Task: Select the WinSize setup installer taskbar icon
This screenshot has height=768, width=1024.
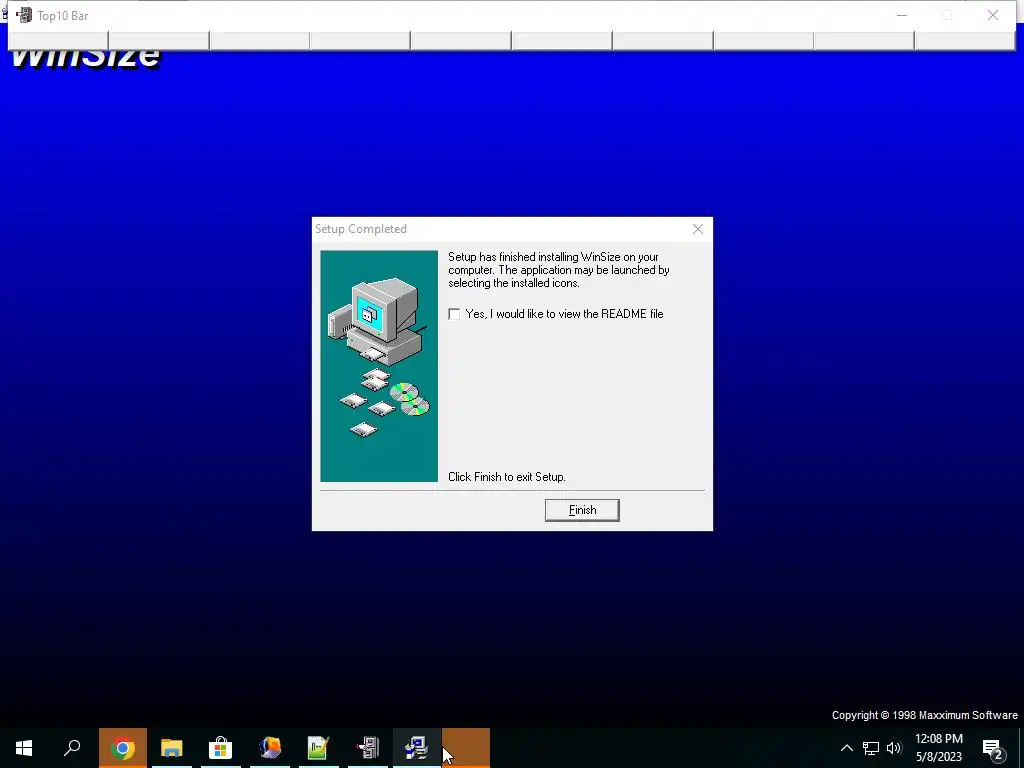Action: [x=417, y=748]
